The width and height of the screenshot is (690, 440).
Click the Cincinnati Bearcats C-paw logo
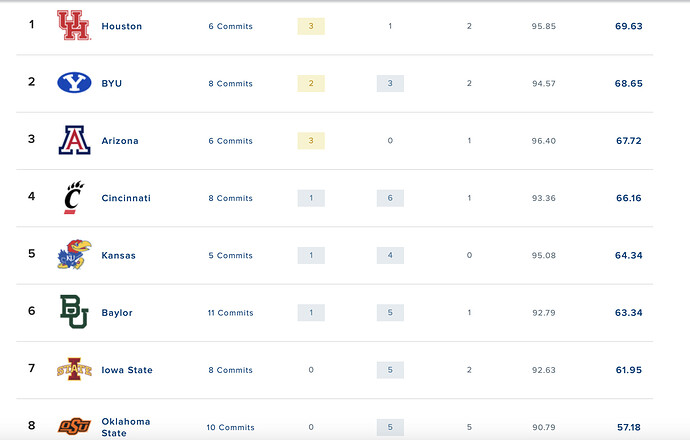(73, 198)
